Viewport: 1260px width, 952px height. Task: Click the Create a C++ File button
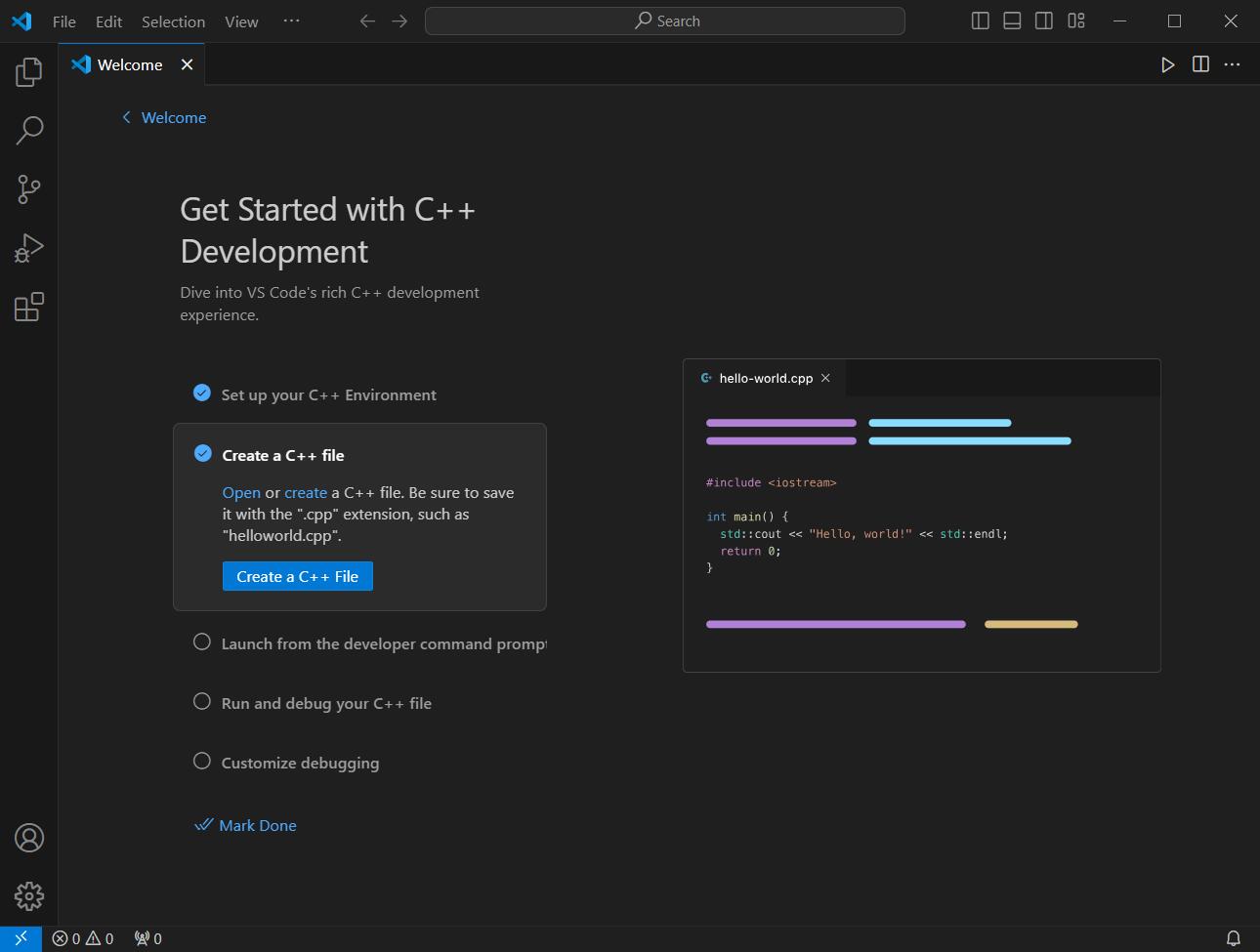click(298, 576)
